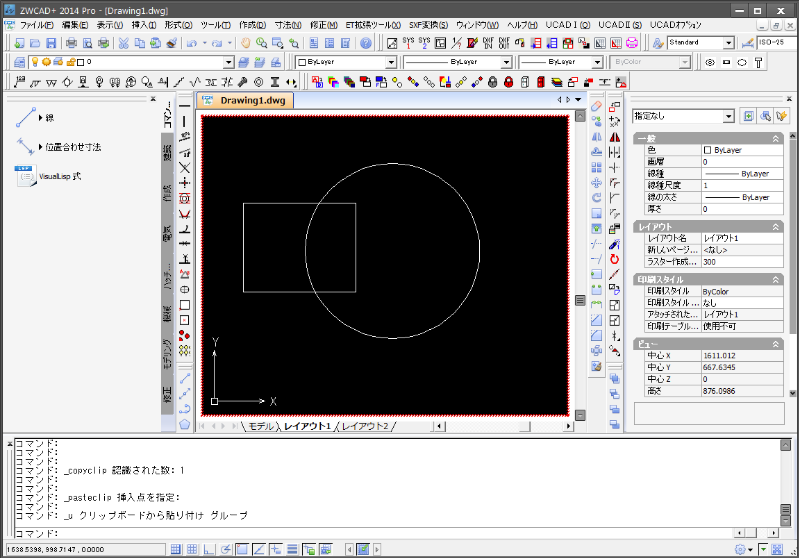Toggle Lineweight display in status bar
799x558 pixels.
pos(292,549)
